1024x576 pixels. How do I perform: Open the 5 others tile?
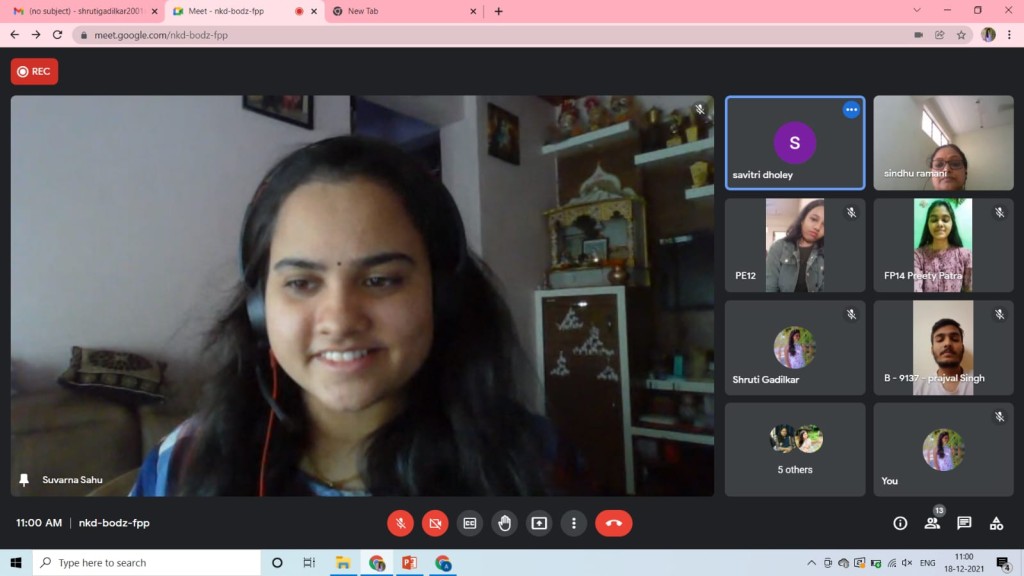click(x=795, y=449)
